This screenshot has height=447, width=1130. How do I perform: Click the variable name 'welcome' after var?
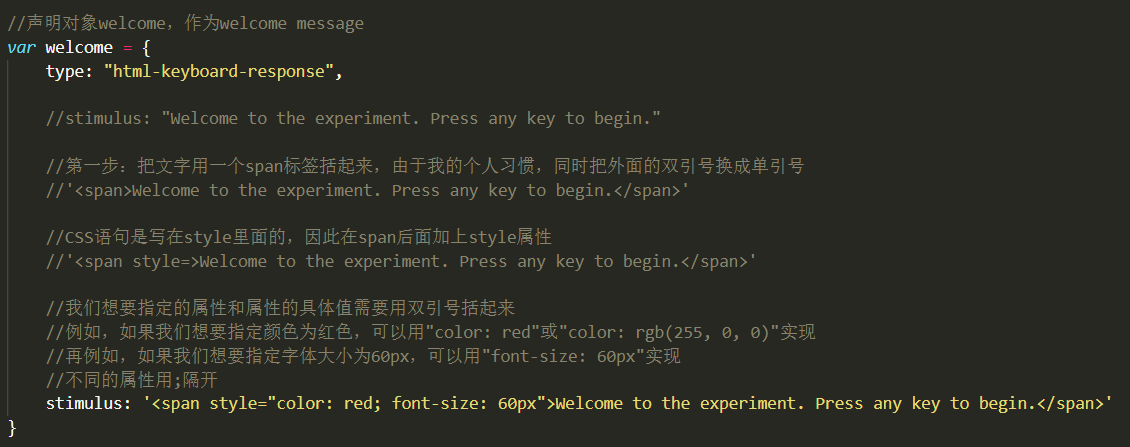click(80, 47)
